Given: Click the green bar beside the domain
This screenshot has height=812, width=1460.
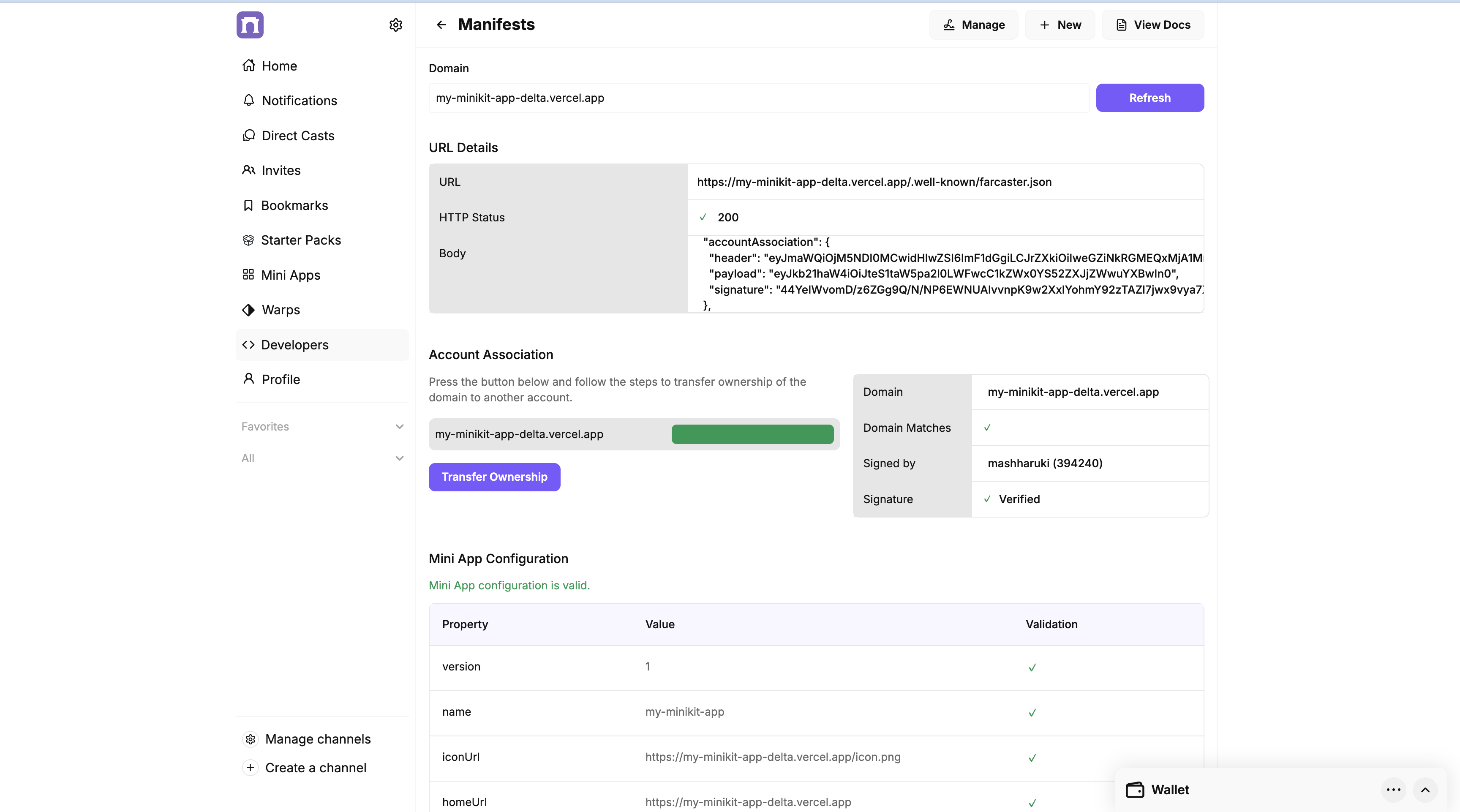Looking at the screenshot, I should pyautogui.click(x=752, y=434).
